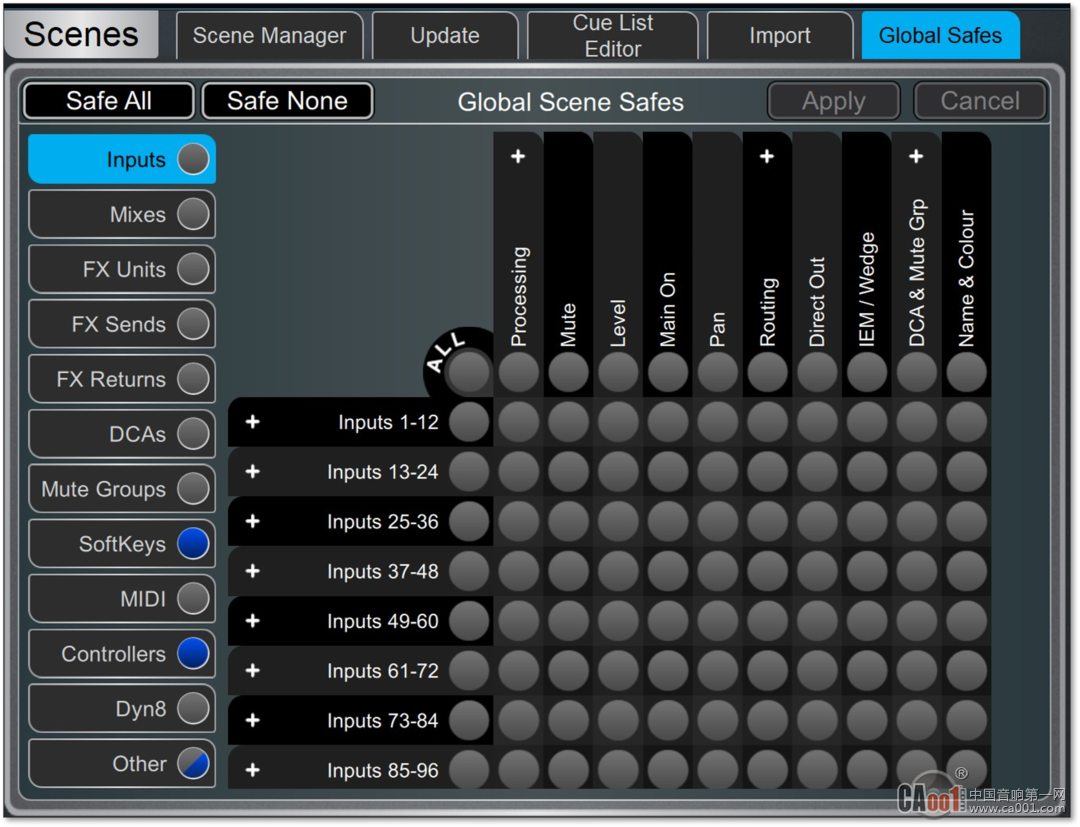Expand the Processing column with plus
This screenshot has height=827, width=1080.
click(x=518, y=157)
